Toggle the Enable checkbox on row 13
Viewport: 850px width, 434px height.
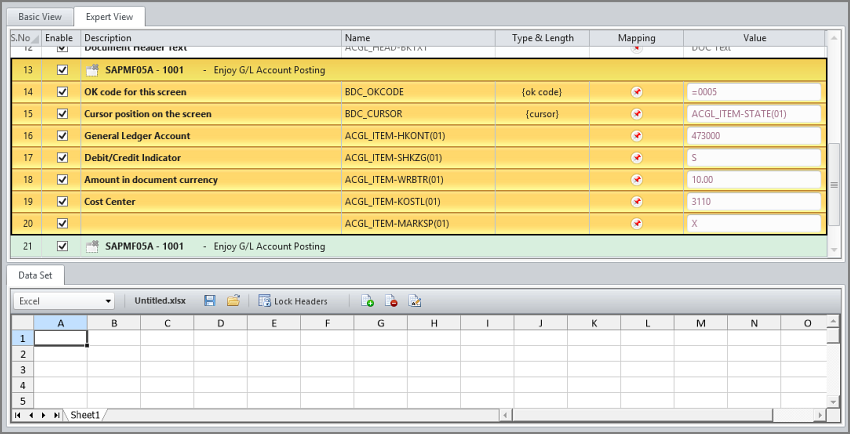[x=62, y=71]
